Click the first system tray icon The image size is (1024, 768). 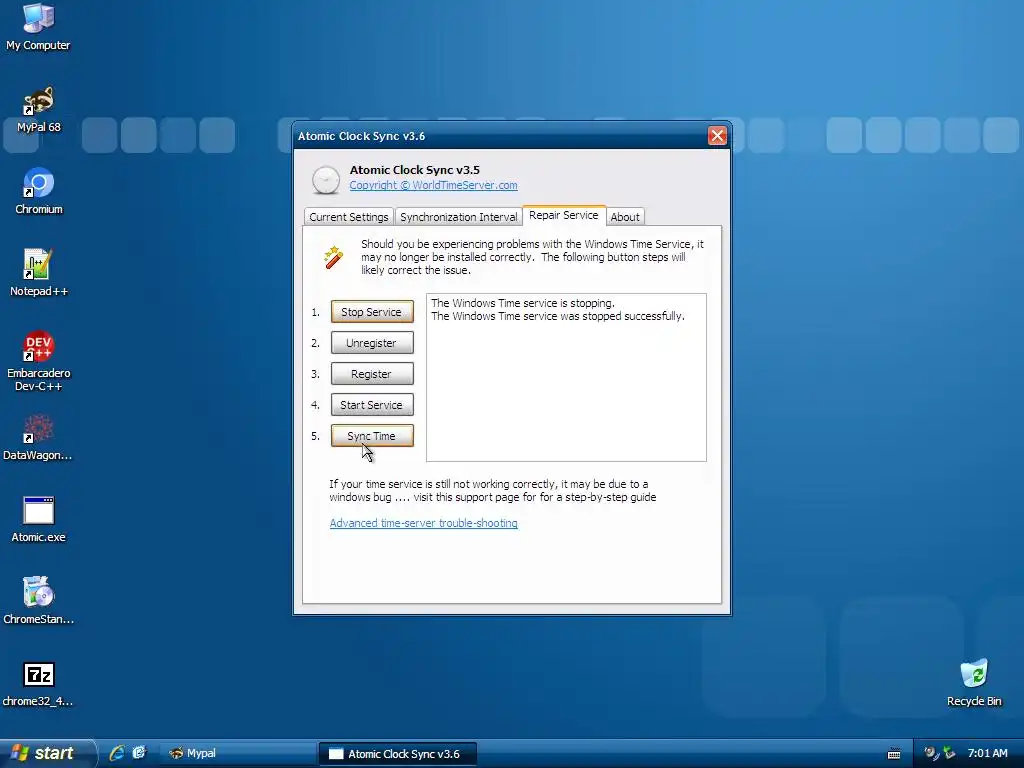click(931, 753)
